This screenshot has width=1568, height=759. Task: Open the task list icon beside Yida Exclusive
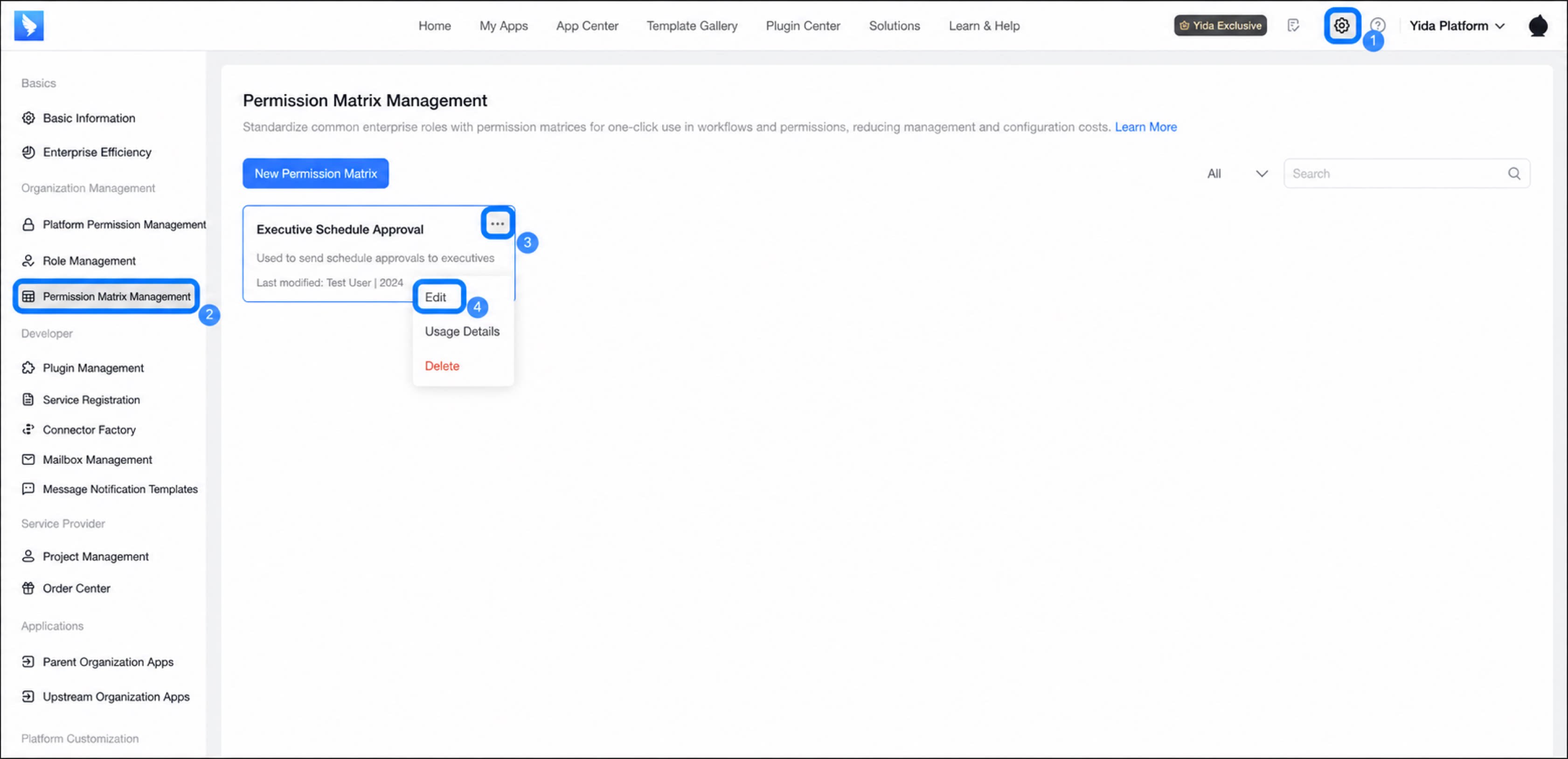(1293, 26)
